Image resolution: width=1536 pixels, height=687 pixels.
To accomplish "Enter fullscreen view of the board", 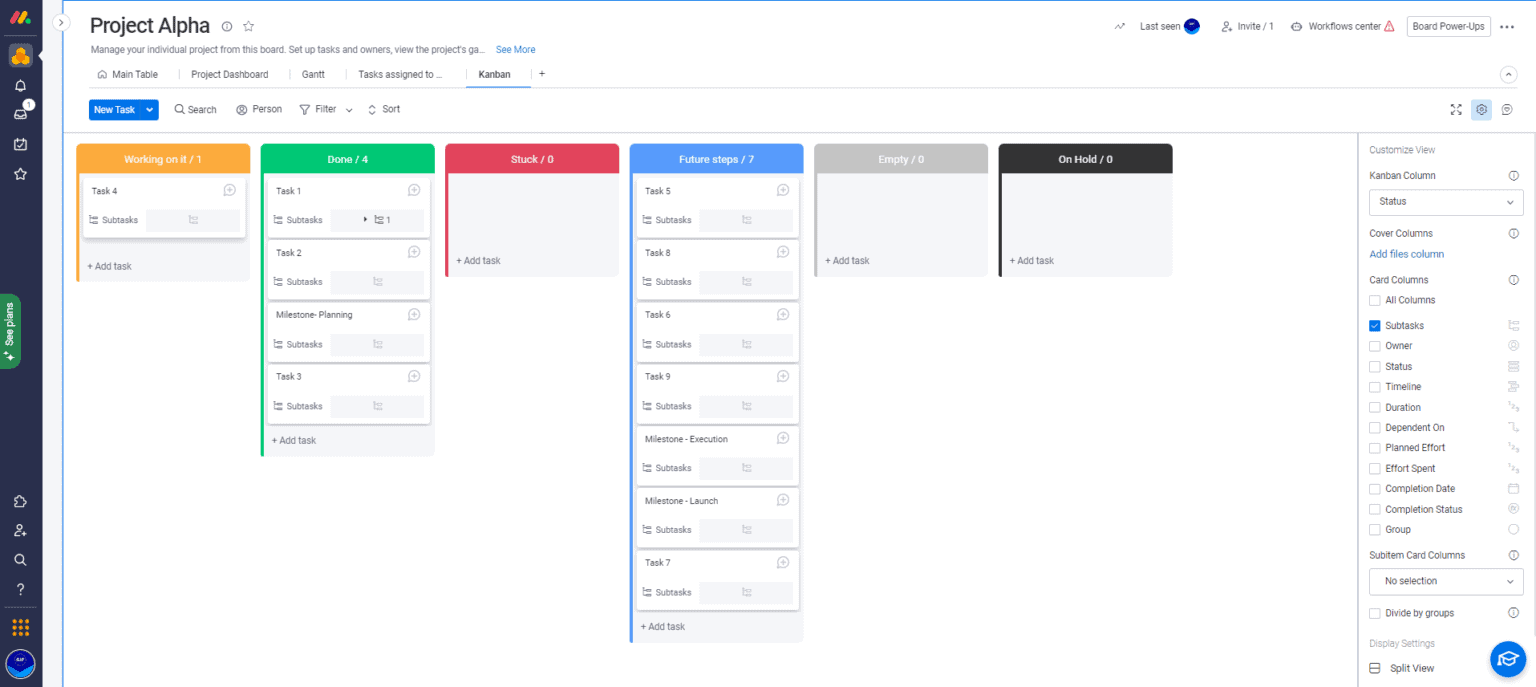I will point(1456,109).
